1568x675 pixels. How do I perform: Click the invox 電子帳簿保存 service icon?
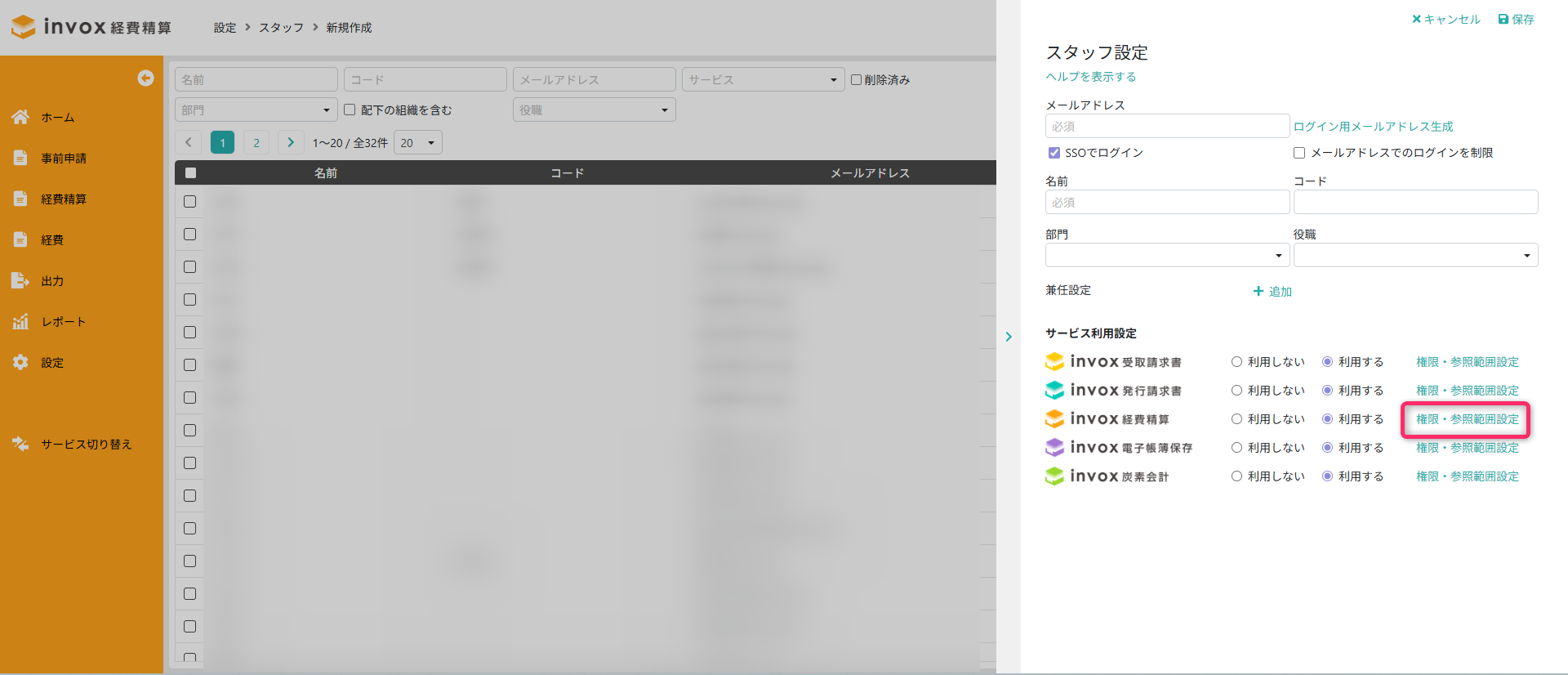(1054, 447)
